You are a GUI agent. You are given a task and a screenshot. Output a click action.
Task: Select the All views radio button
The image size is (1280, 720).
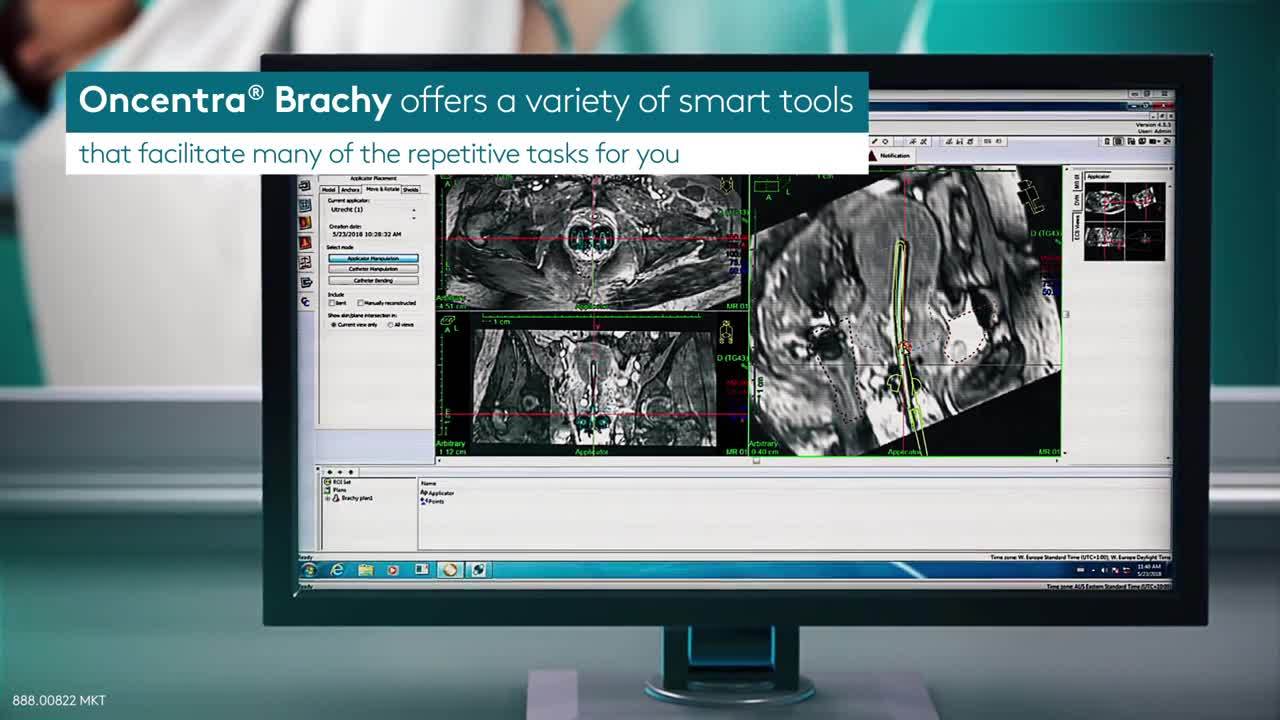click(x=390, y=325)
